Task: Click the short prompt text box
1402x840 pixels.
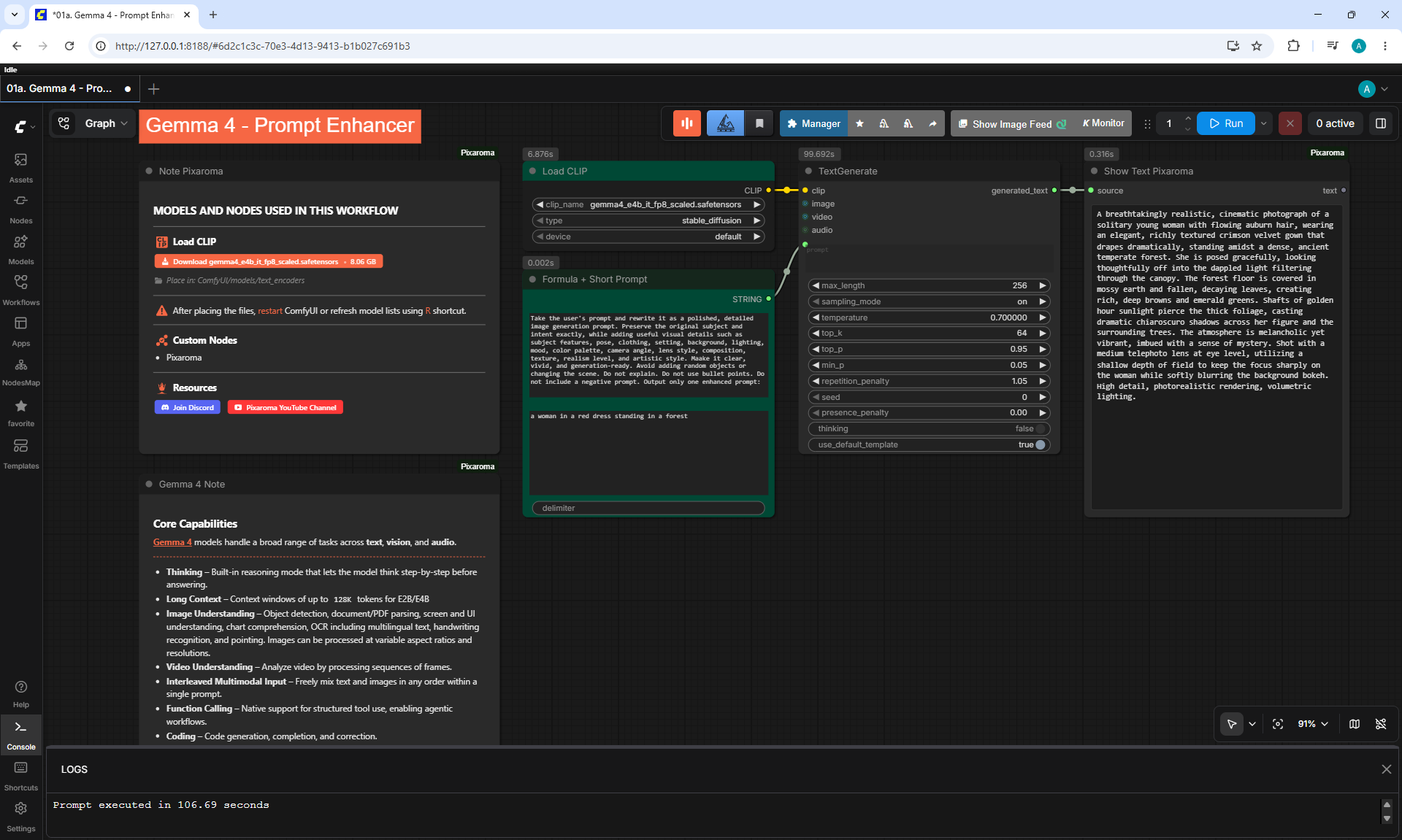Action: tap(648, 452)
